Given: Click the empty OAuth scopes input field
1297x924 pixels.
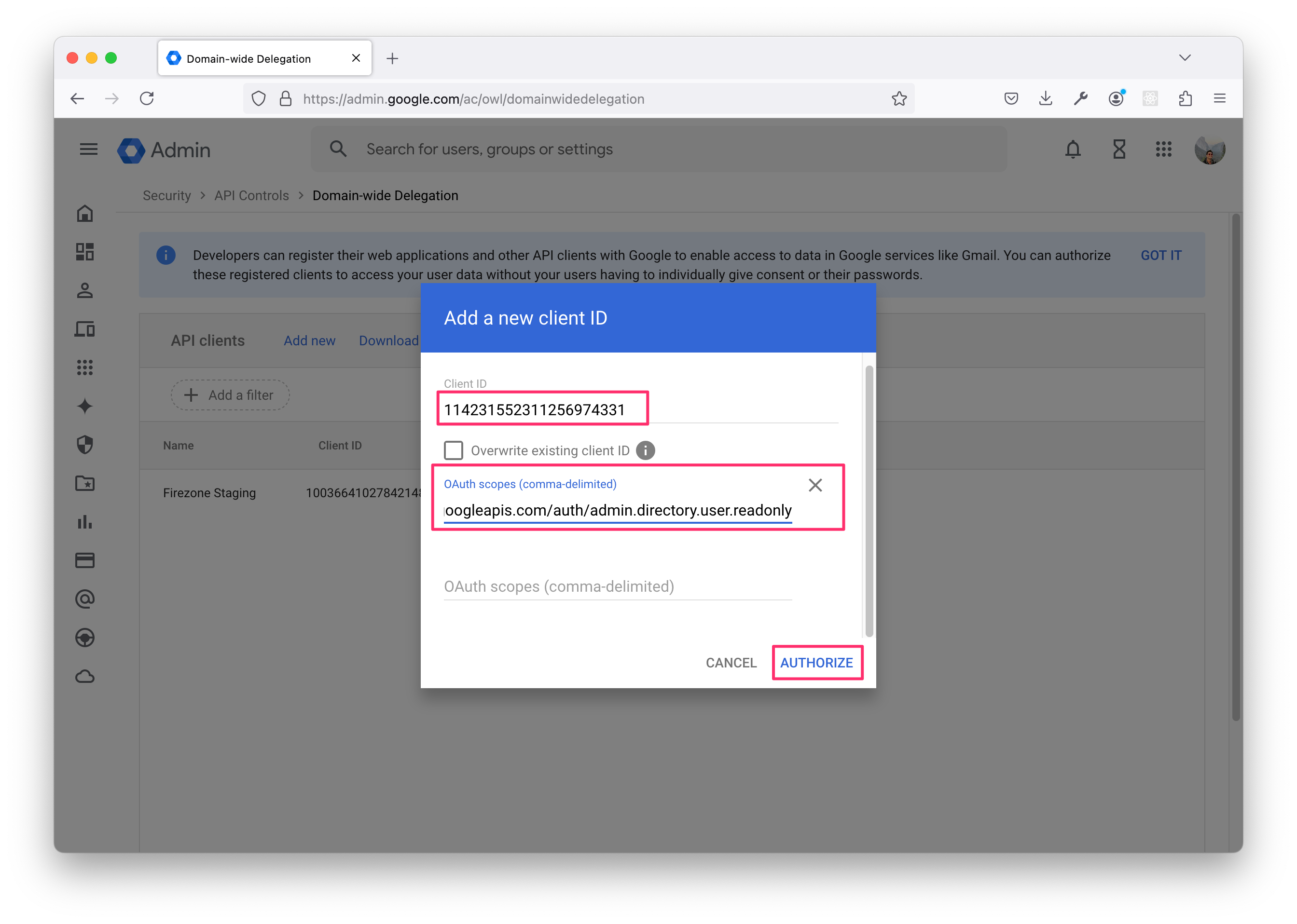Looking at the screenshot, I should coord(618,586).
